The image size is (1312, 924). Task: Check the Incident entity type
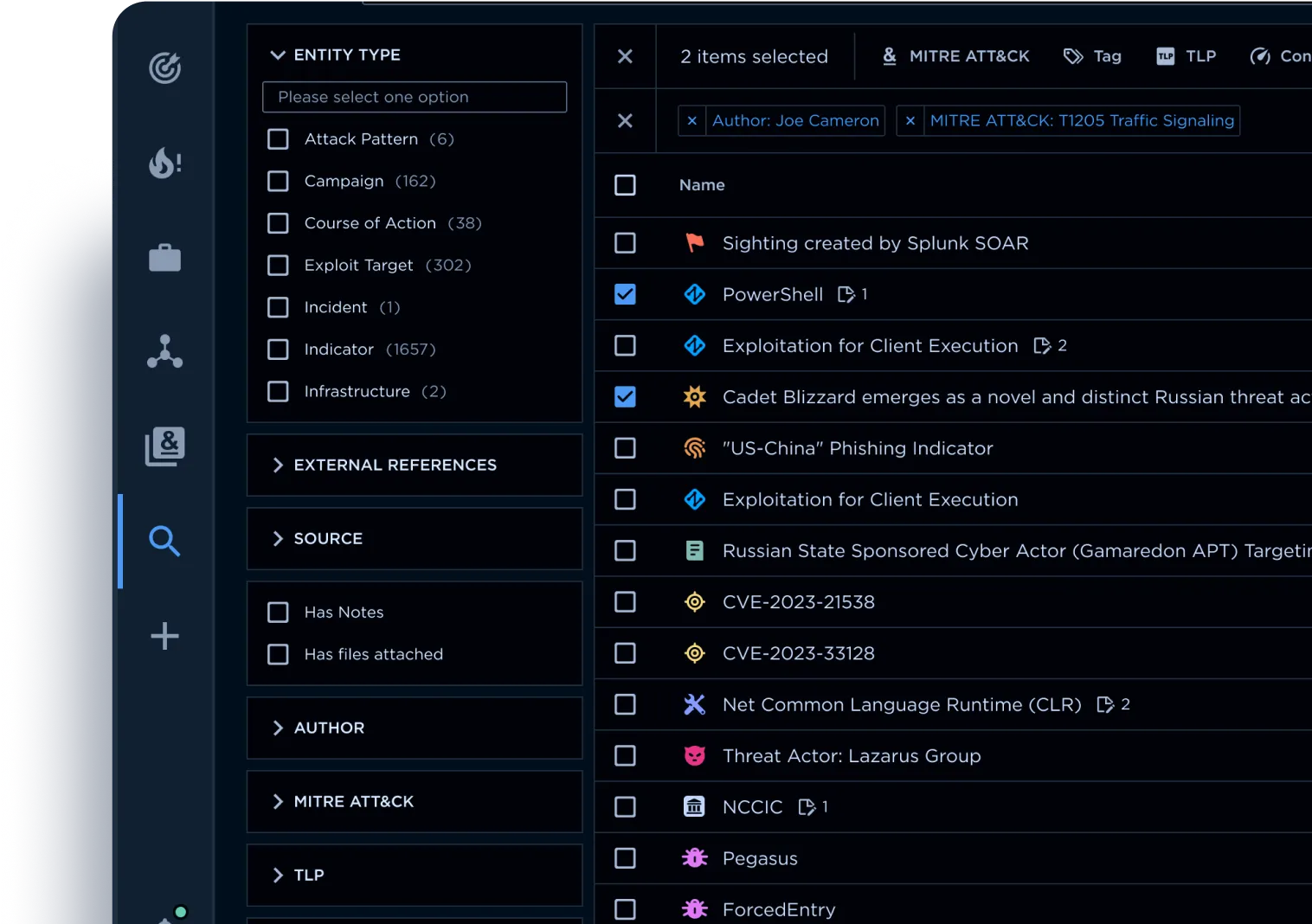[x=278, y=307]
